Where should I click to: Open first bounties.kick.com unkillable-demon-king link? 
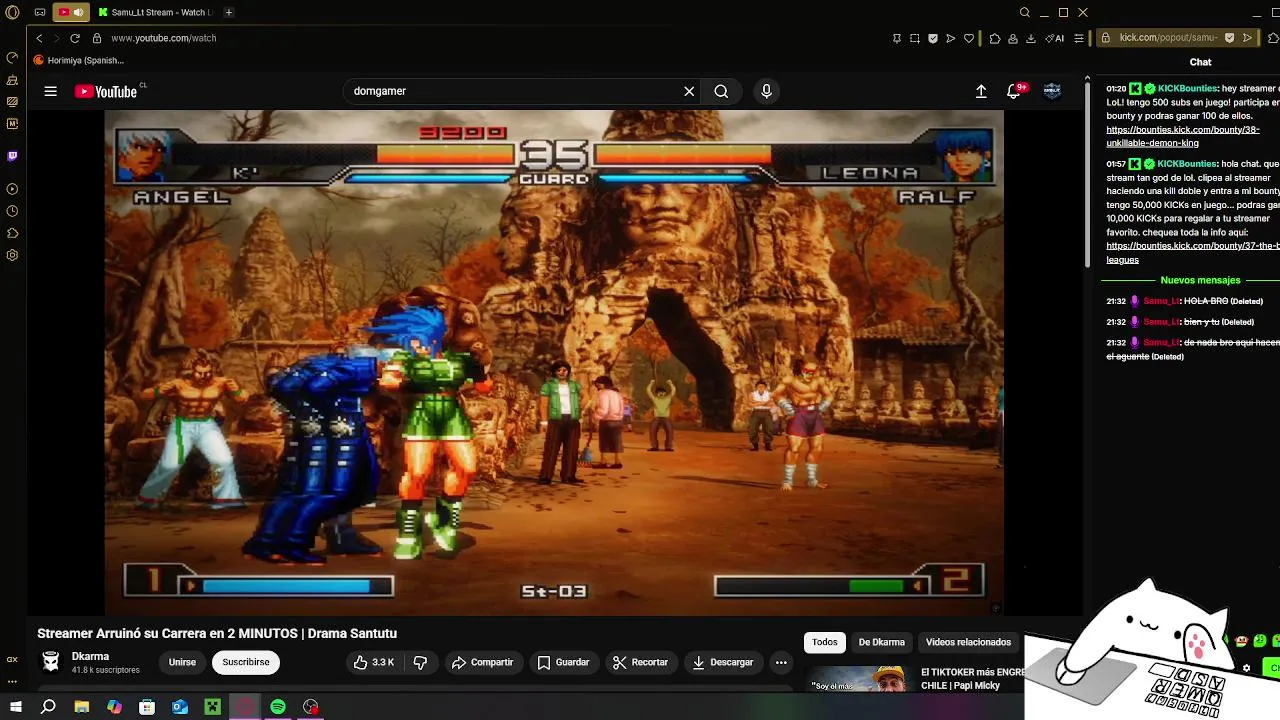pos(1182,136)
